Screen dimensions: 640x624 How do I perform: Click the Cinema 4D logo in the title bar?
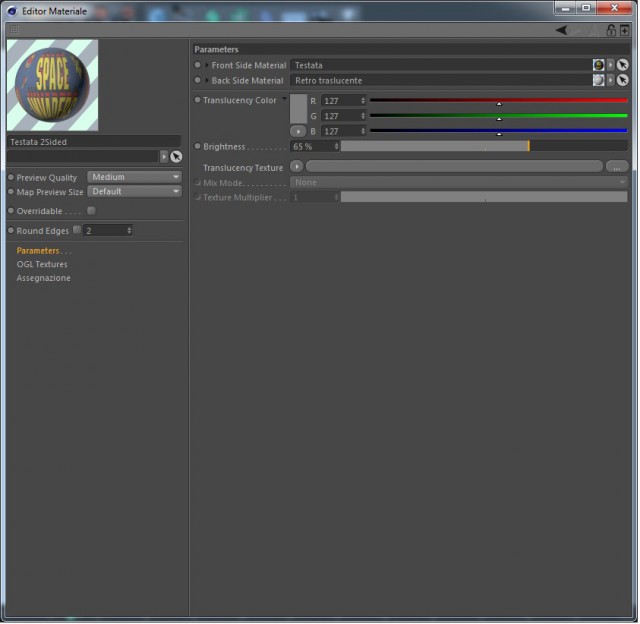pos(12,11)
